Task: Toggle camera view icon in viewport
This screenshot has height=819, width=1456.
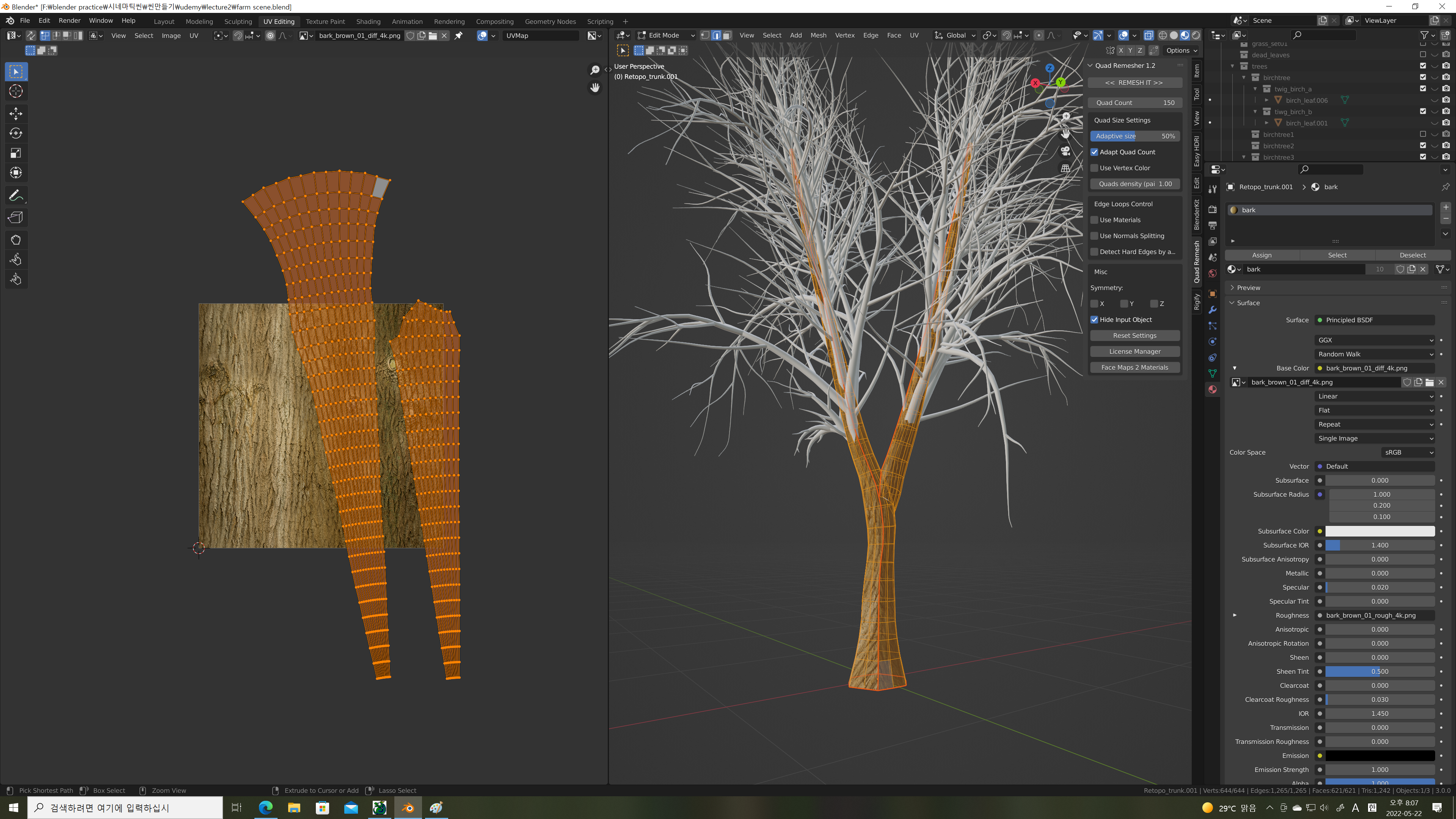Action: (x=1065, y=151)
